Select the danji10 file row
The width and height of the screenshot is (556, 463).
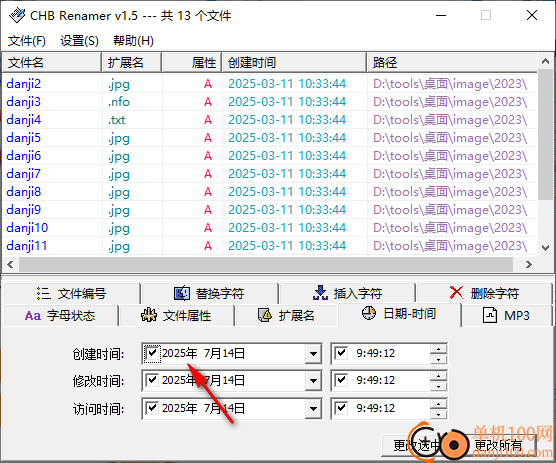(269, 228)
